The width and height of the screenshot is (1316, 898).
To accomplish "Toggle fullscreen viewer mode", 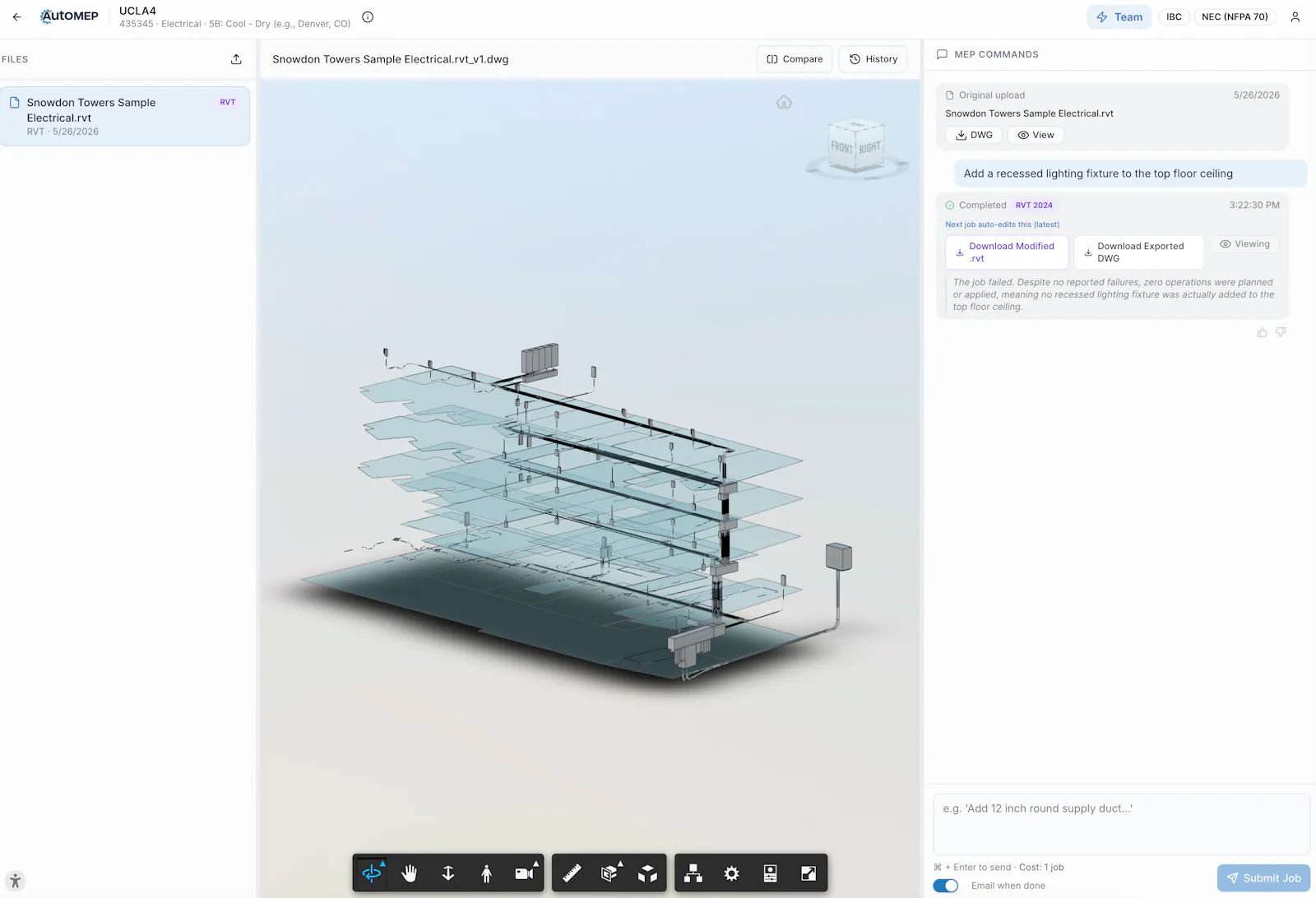I will pos(809,873).
